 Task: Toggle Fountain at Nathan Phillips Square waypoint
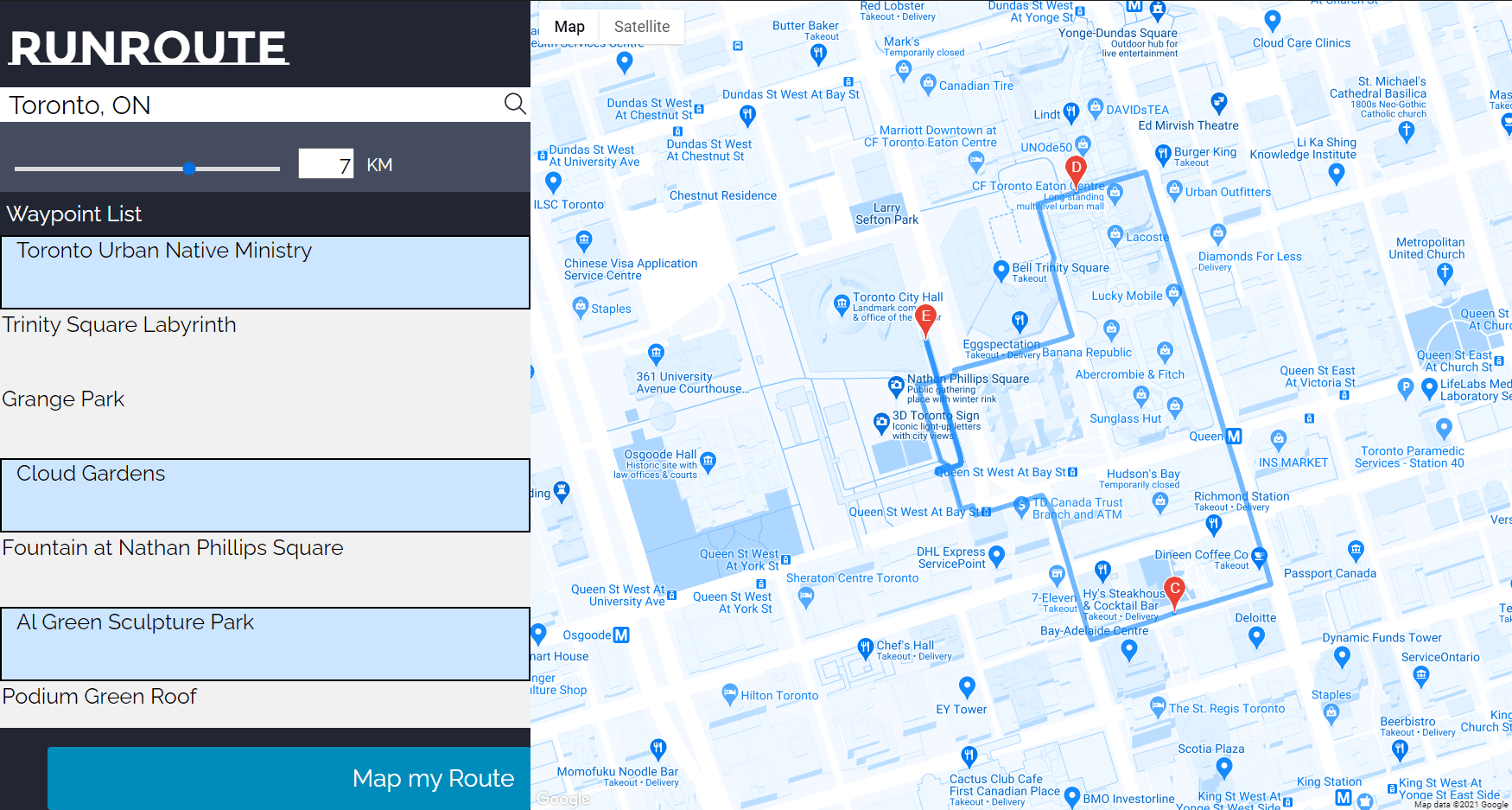pos(265,570)
